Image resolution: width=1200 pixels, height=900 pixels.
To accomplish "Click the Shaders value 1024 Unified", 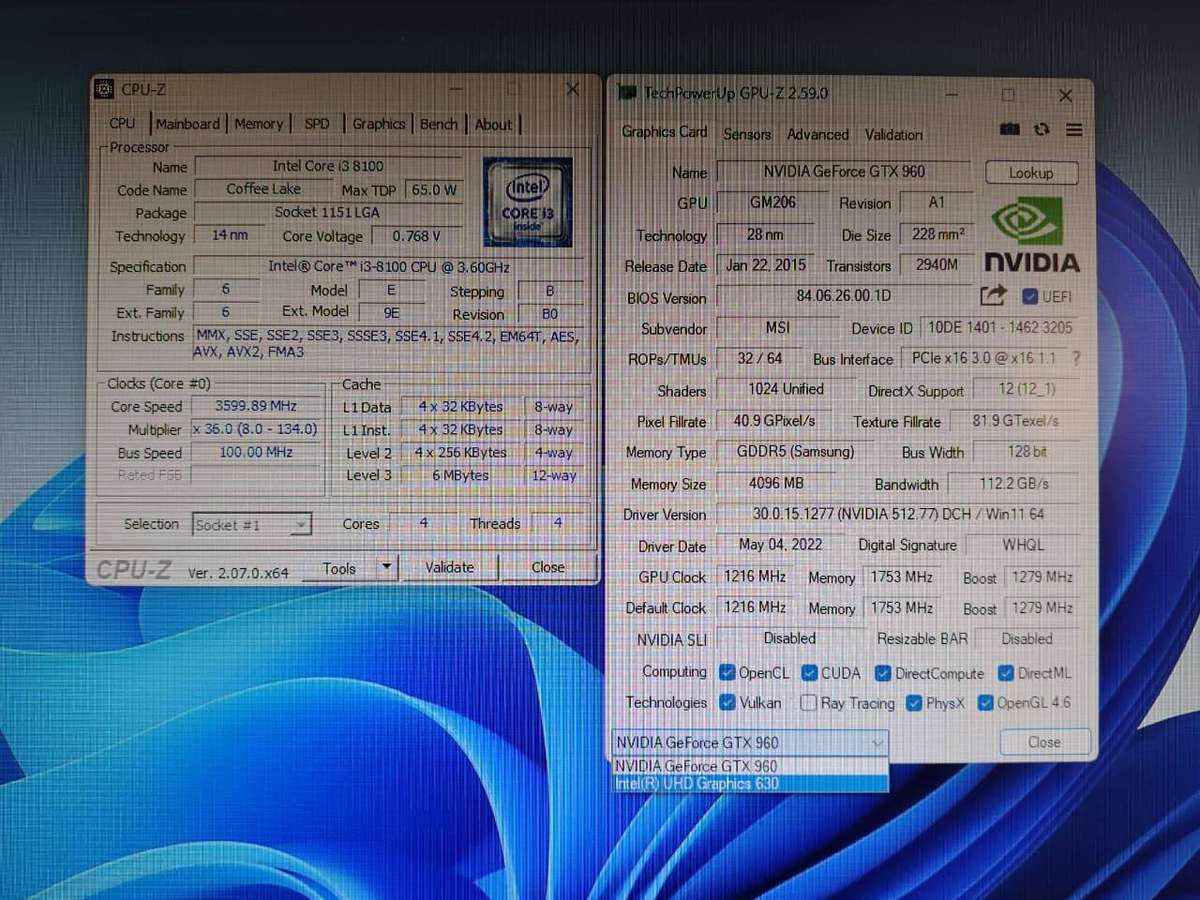I will (786, 389).
